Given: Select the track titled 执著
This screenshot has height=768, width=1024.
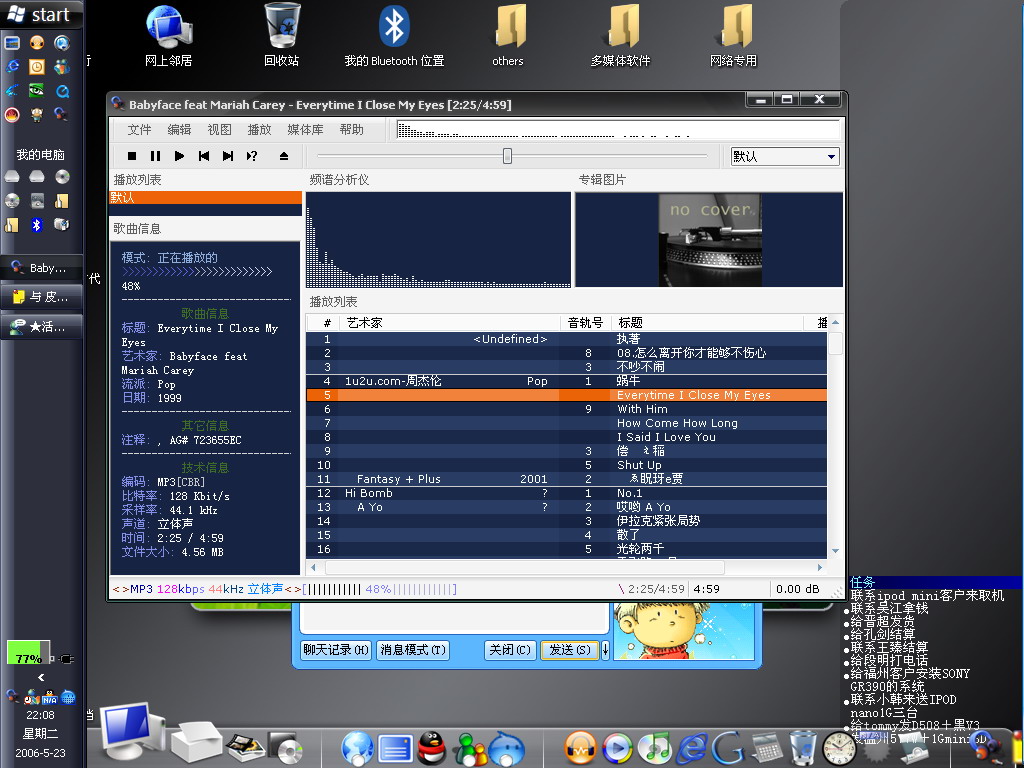Looking at the screenshot, I should pos(566,339).
